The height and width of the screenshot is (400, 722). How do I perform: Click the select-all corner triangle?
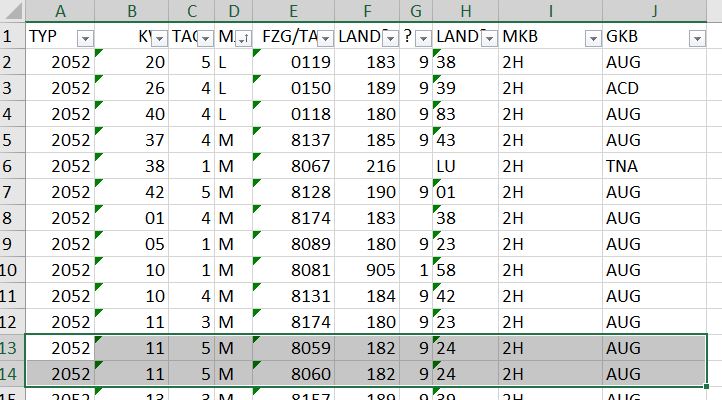pyautogui.click(x=12, y=12)
